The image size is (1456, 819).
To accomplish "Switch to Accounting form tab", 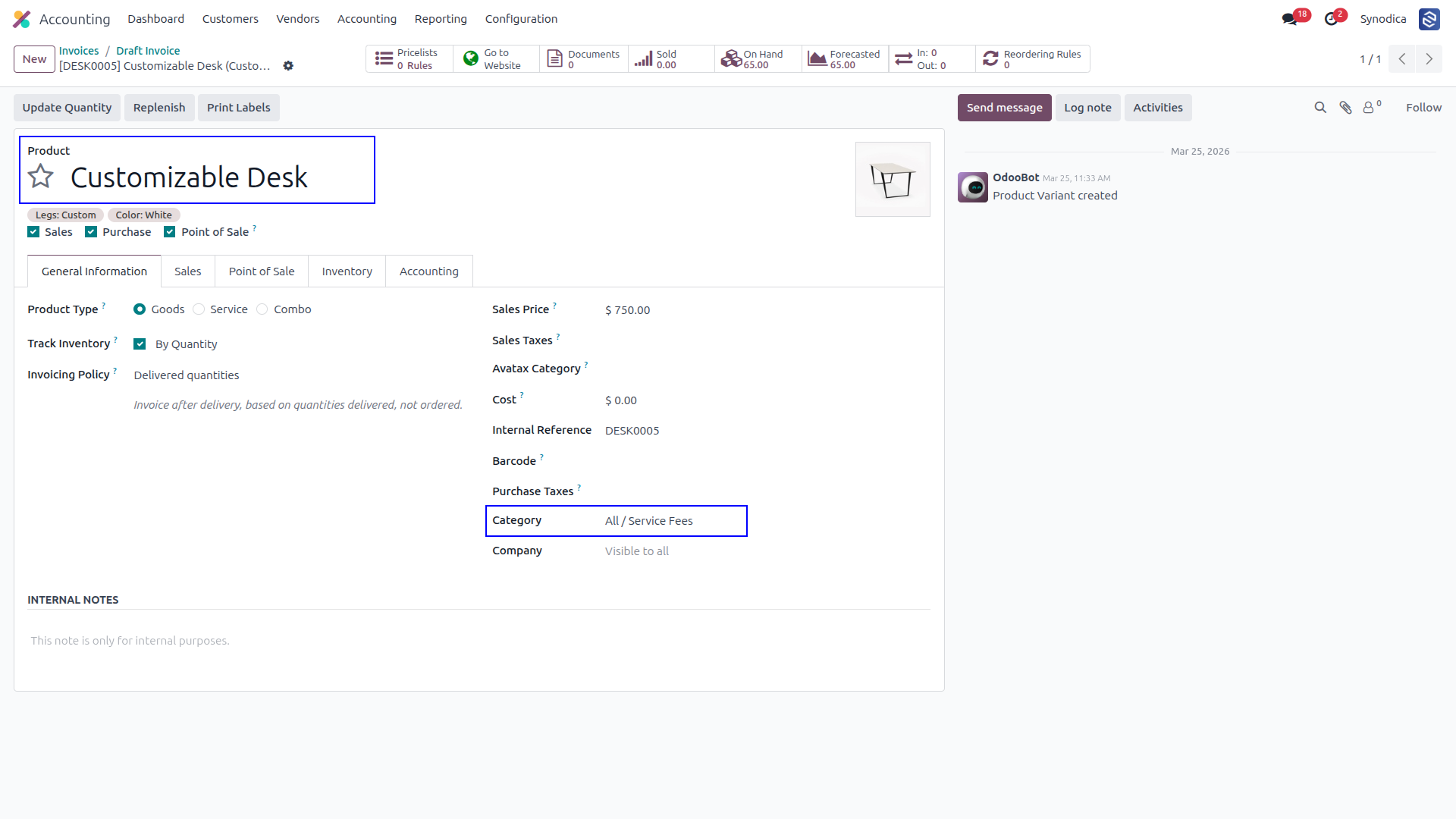I will tap(429, 271).
